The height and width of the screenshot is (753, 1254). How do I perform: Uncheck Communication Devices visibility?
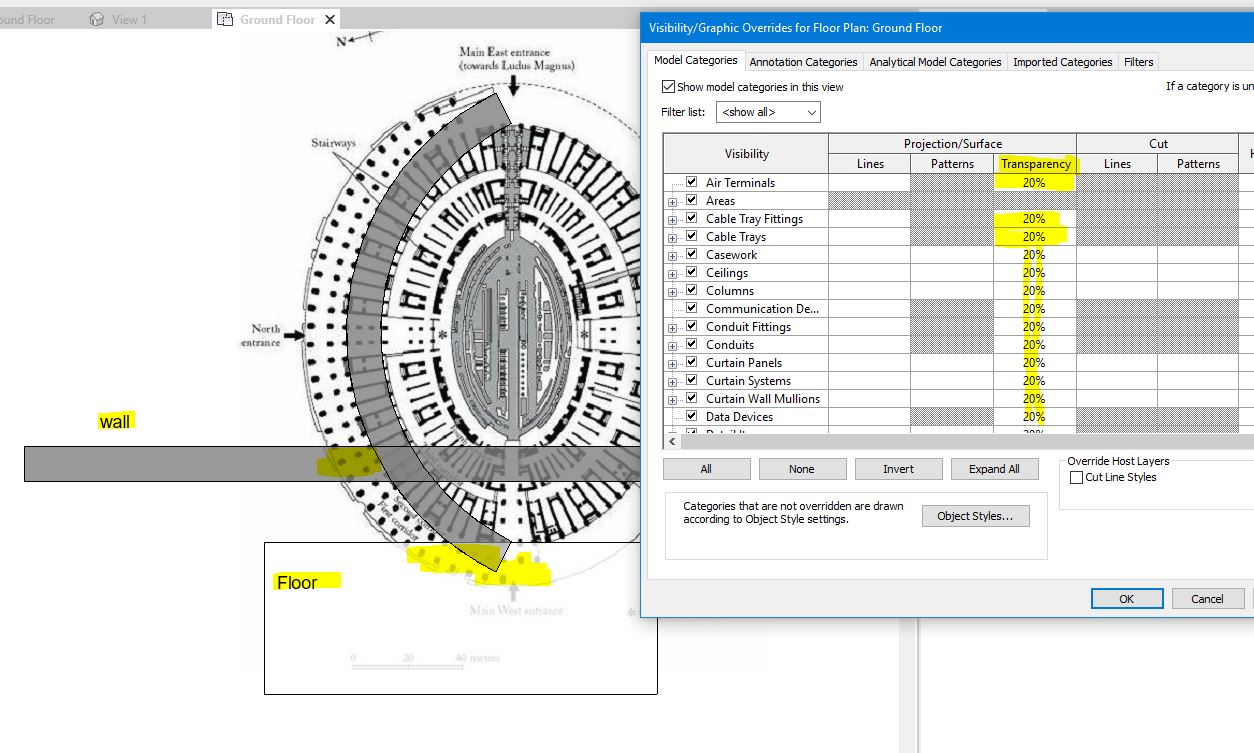coord(692,308)
